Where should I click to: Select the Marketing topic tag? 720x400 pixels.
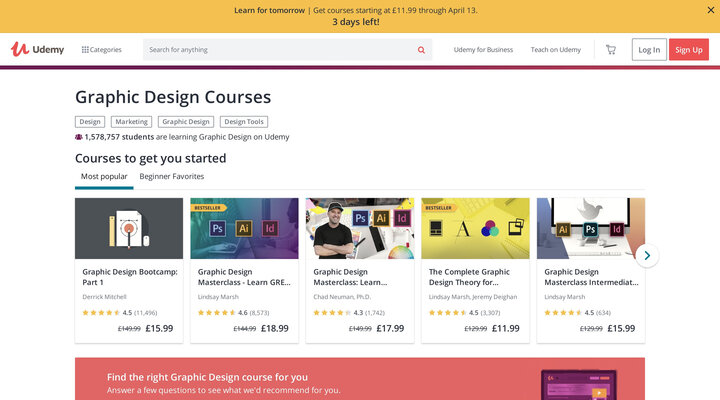(x=131, y=122)
